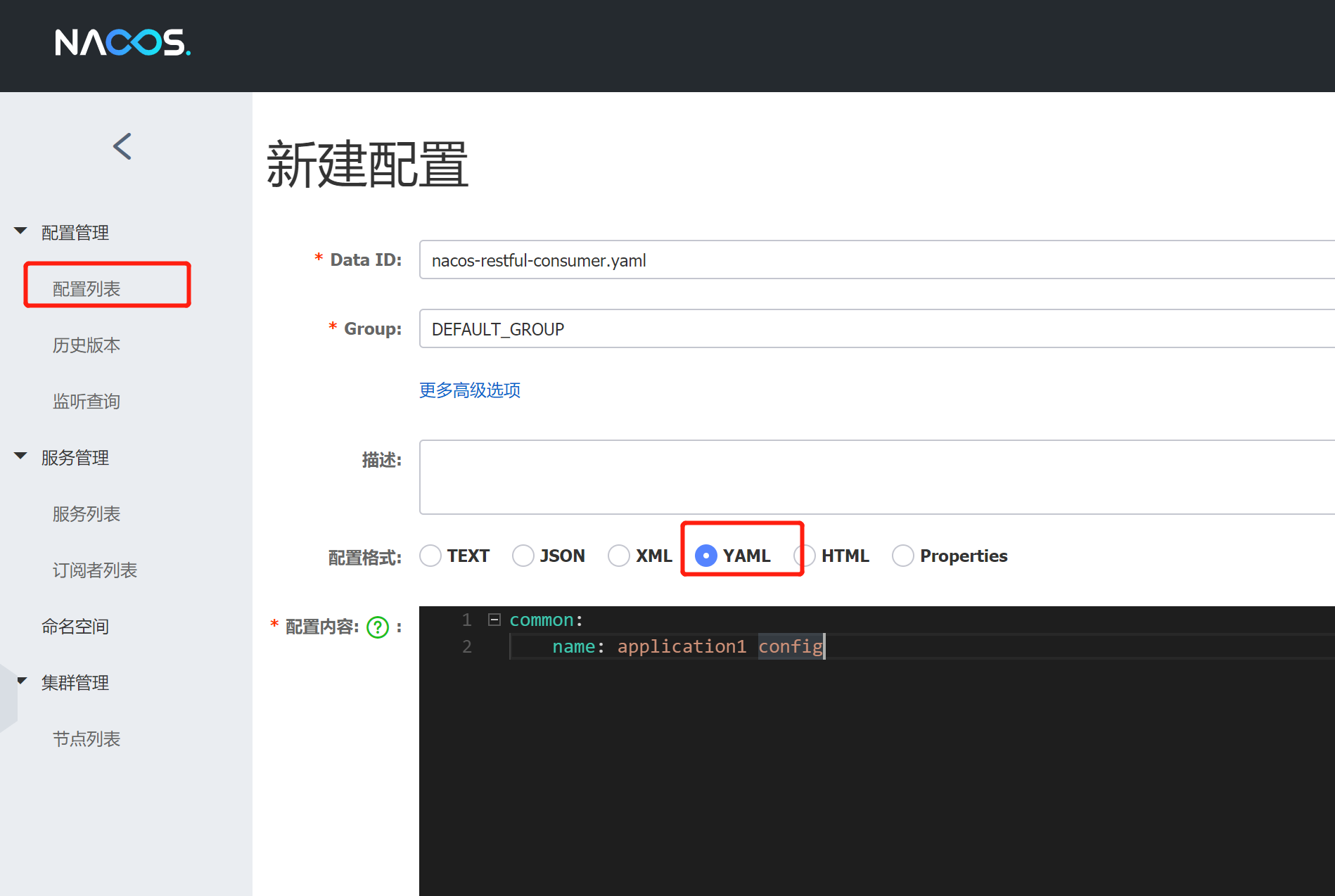
Task: Open 监听查询 in sidebar
Action: coord(87,401)
